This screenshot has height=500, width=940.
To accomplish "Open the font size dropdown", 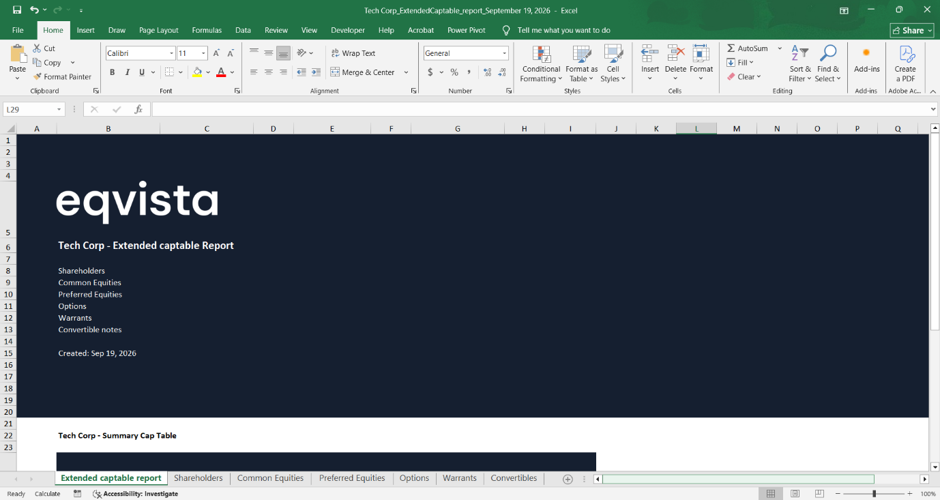I will pos(203,53).
